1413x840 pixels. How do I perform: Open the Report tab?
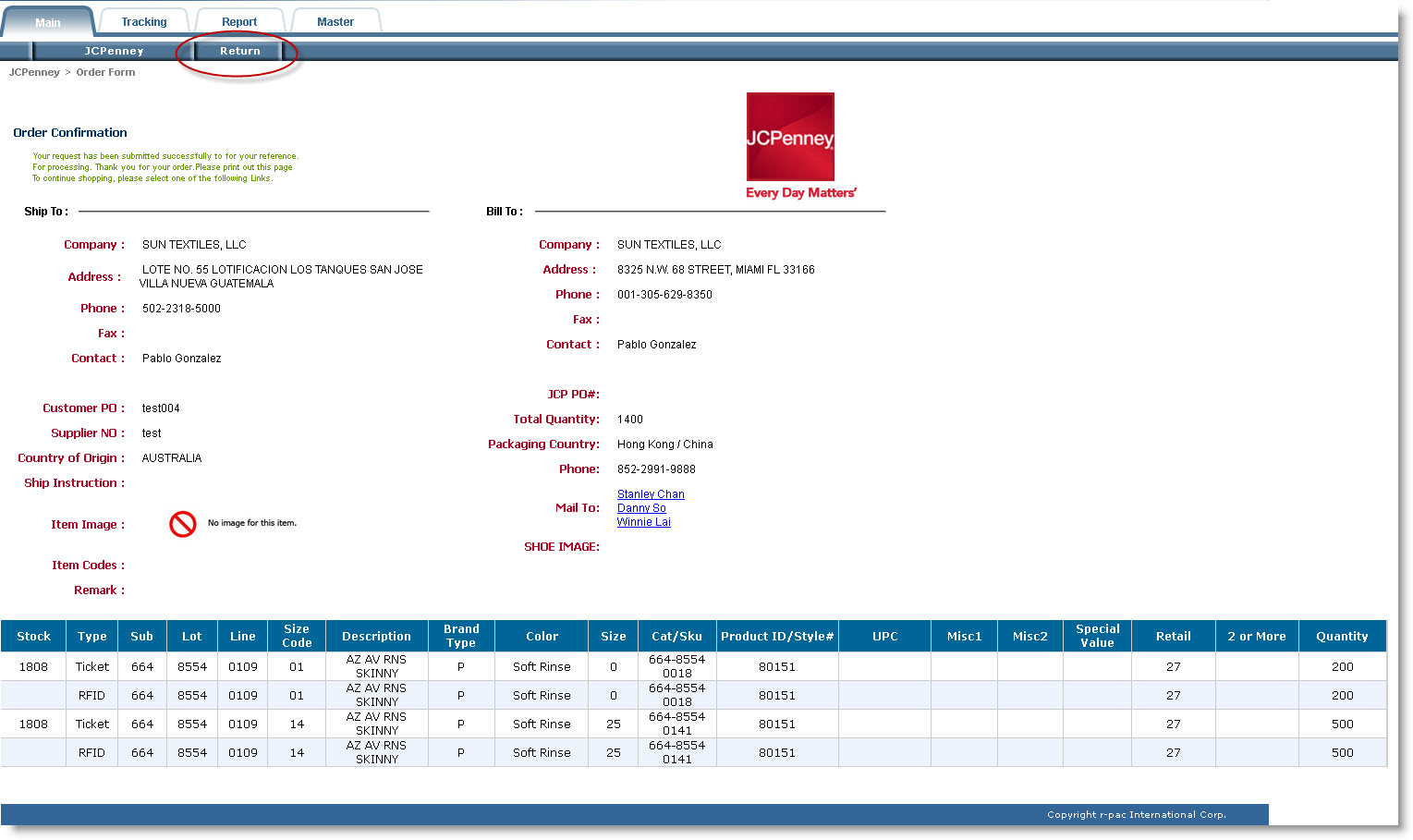coord(239,22)
